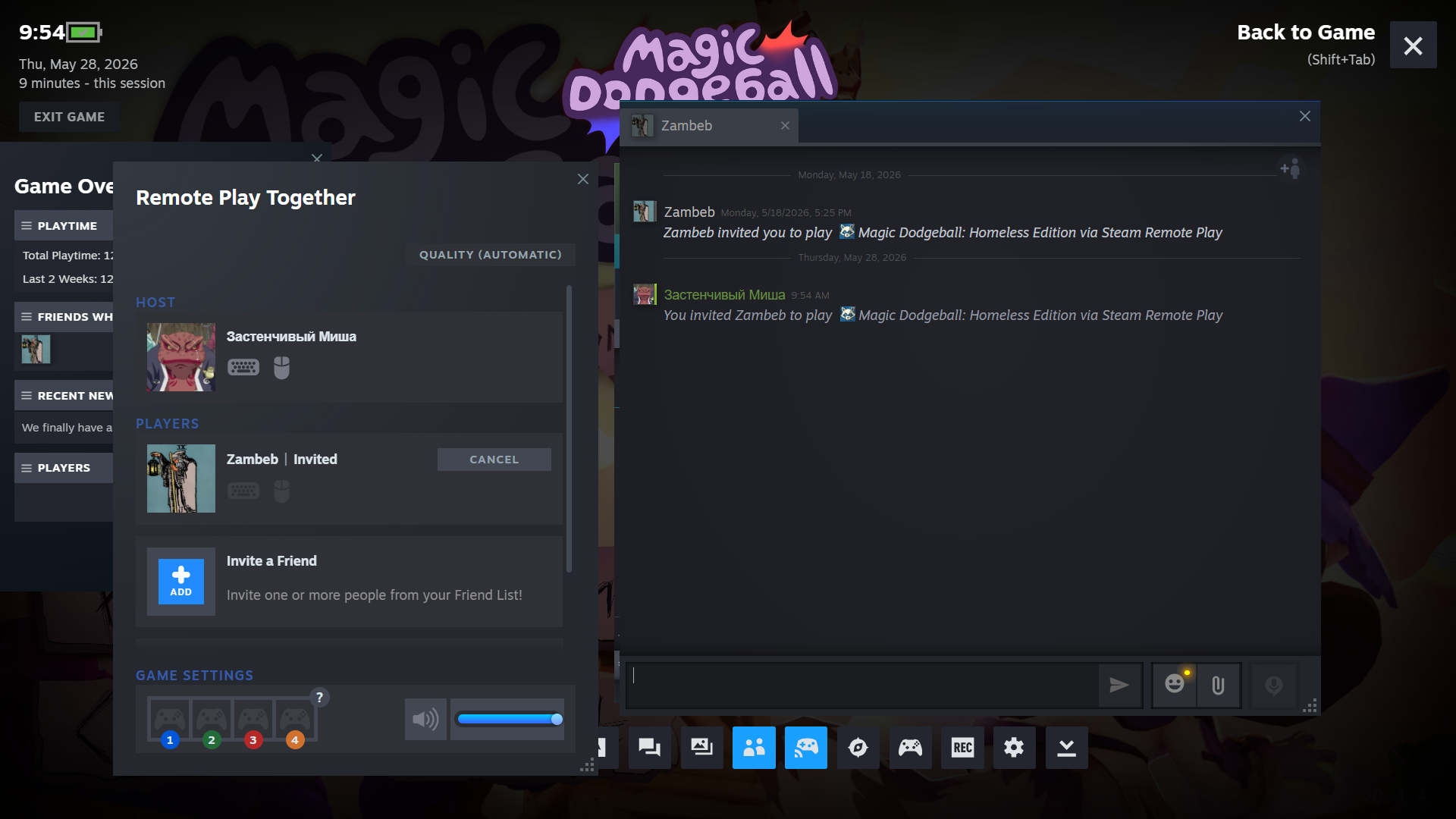
Task: Toggle Zambeb's mouse input icon
Action: [x=281, y=491]
